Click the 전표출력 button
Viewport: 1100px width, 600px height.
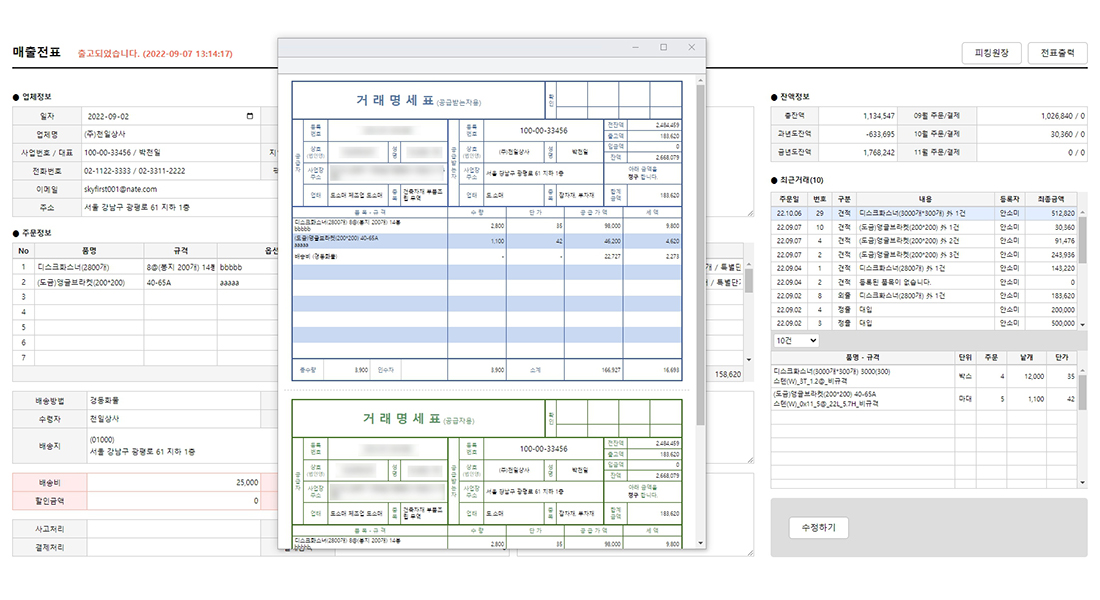1057,53
